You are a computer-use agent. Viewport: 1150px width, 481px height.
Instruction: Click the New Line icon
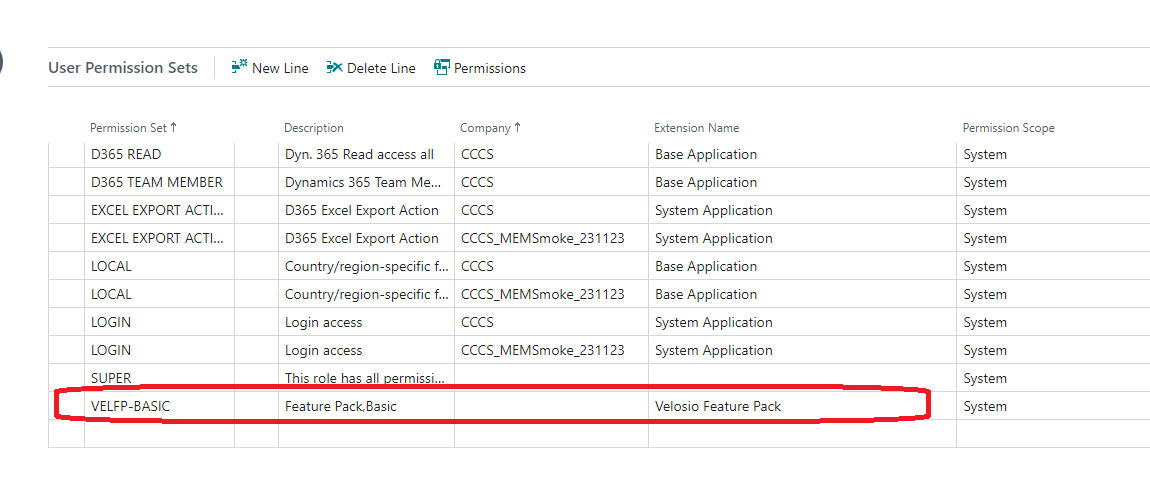[x=239, y=67]
